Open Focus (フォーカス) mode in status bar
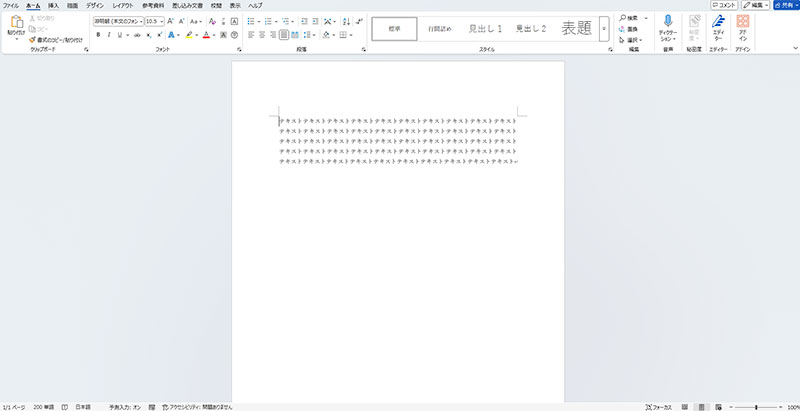The image size is (800, 411). tap(659, 407)
